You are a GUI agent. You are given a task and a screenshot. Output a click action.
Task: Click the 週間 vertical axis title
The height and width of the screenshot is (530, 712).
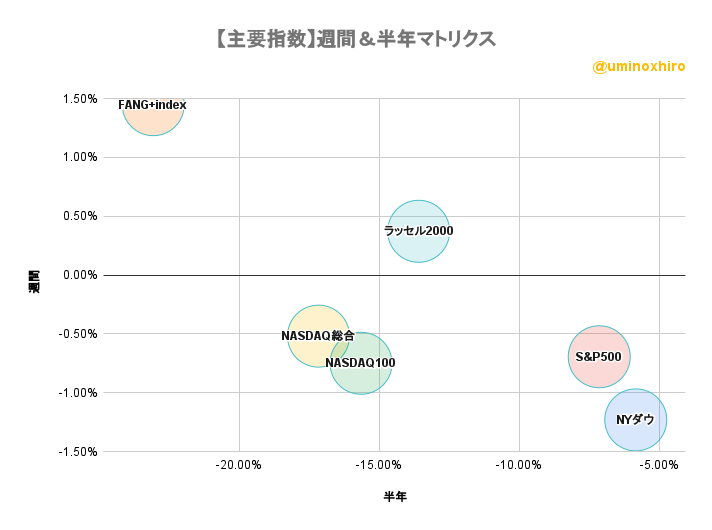(x=34, y=282)
